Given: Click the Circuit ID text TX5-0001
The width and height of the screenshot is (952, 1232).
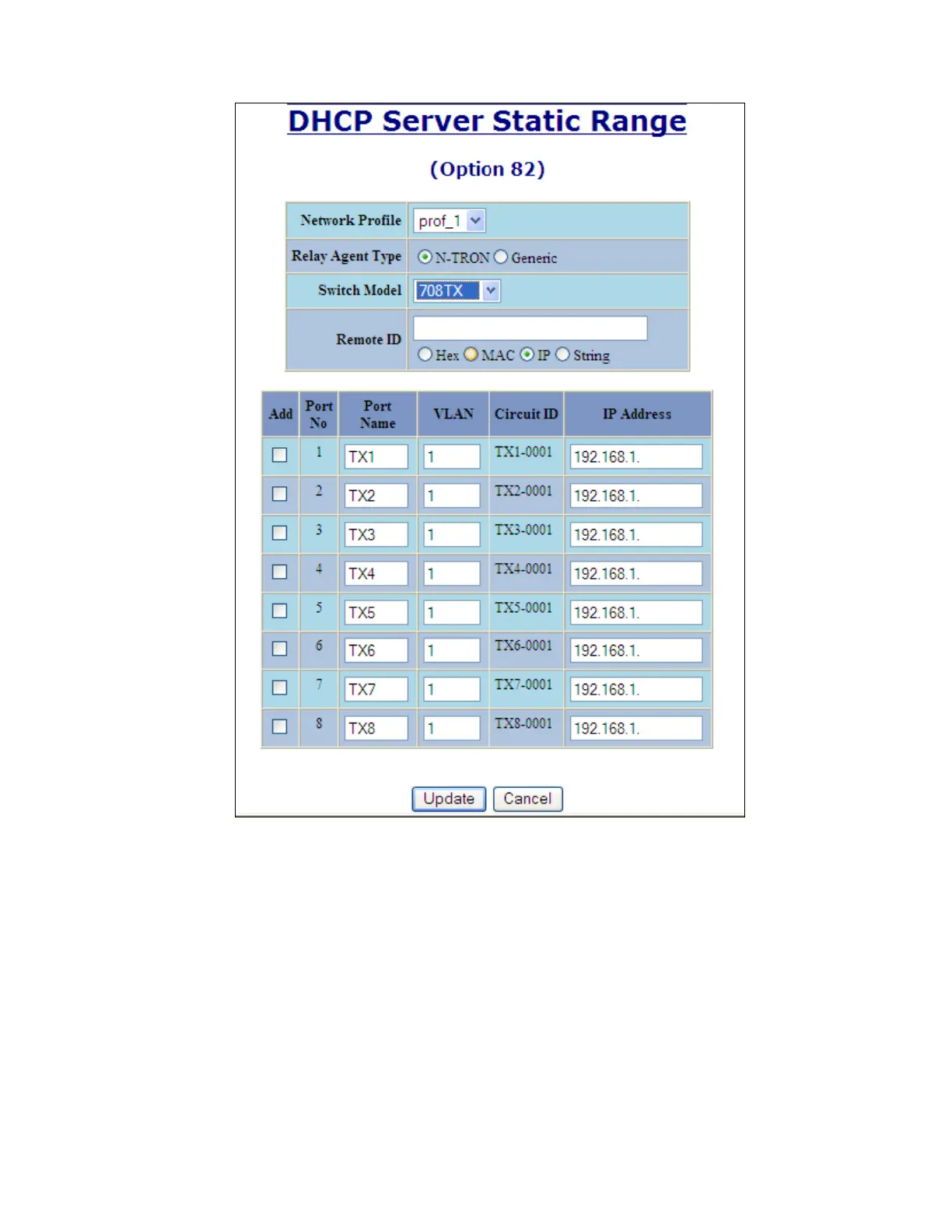Looking at the screenshot, I should (523, 607).
